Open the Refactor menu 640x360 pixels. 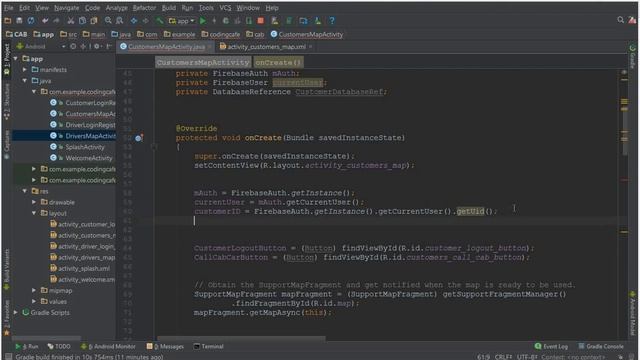[x=144, y=8]
